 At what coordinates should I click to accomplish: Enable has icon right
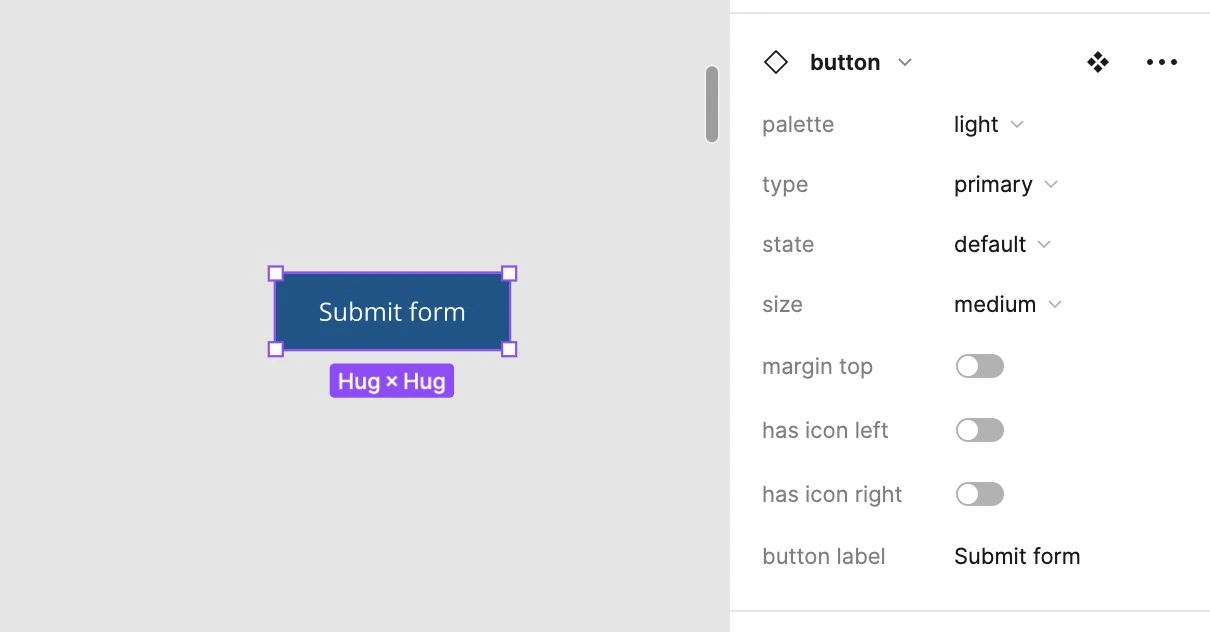pos(979,494)
